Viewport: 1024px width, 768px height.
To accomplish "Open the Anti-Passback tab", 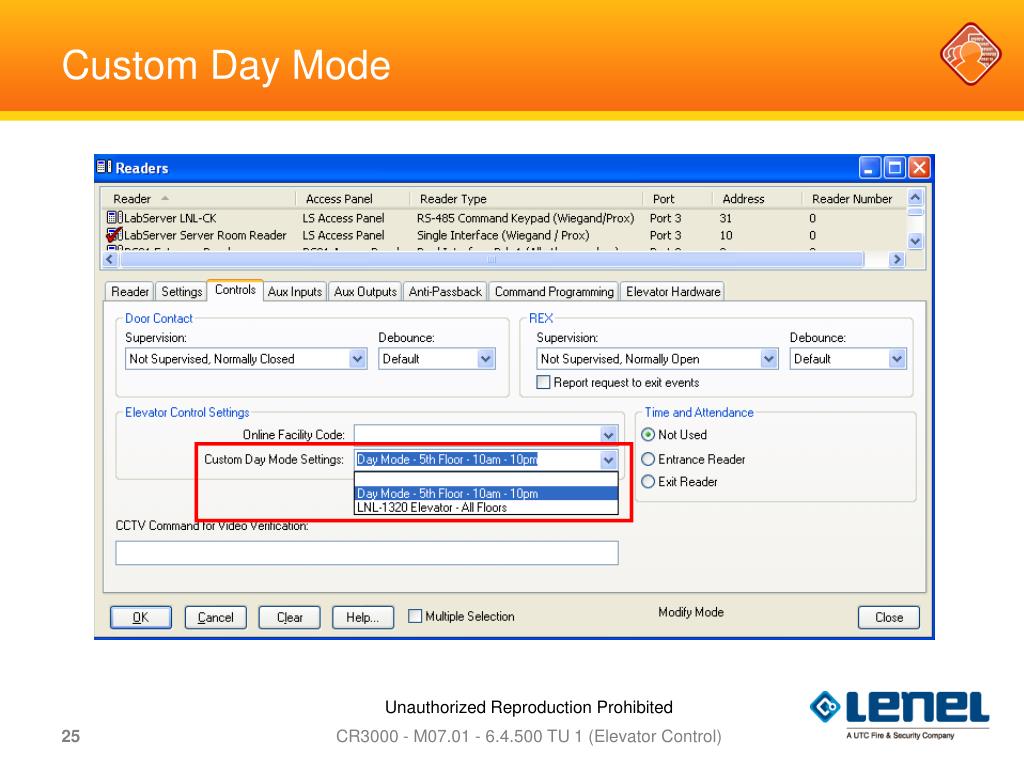I will 445,291.
